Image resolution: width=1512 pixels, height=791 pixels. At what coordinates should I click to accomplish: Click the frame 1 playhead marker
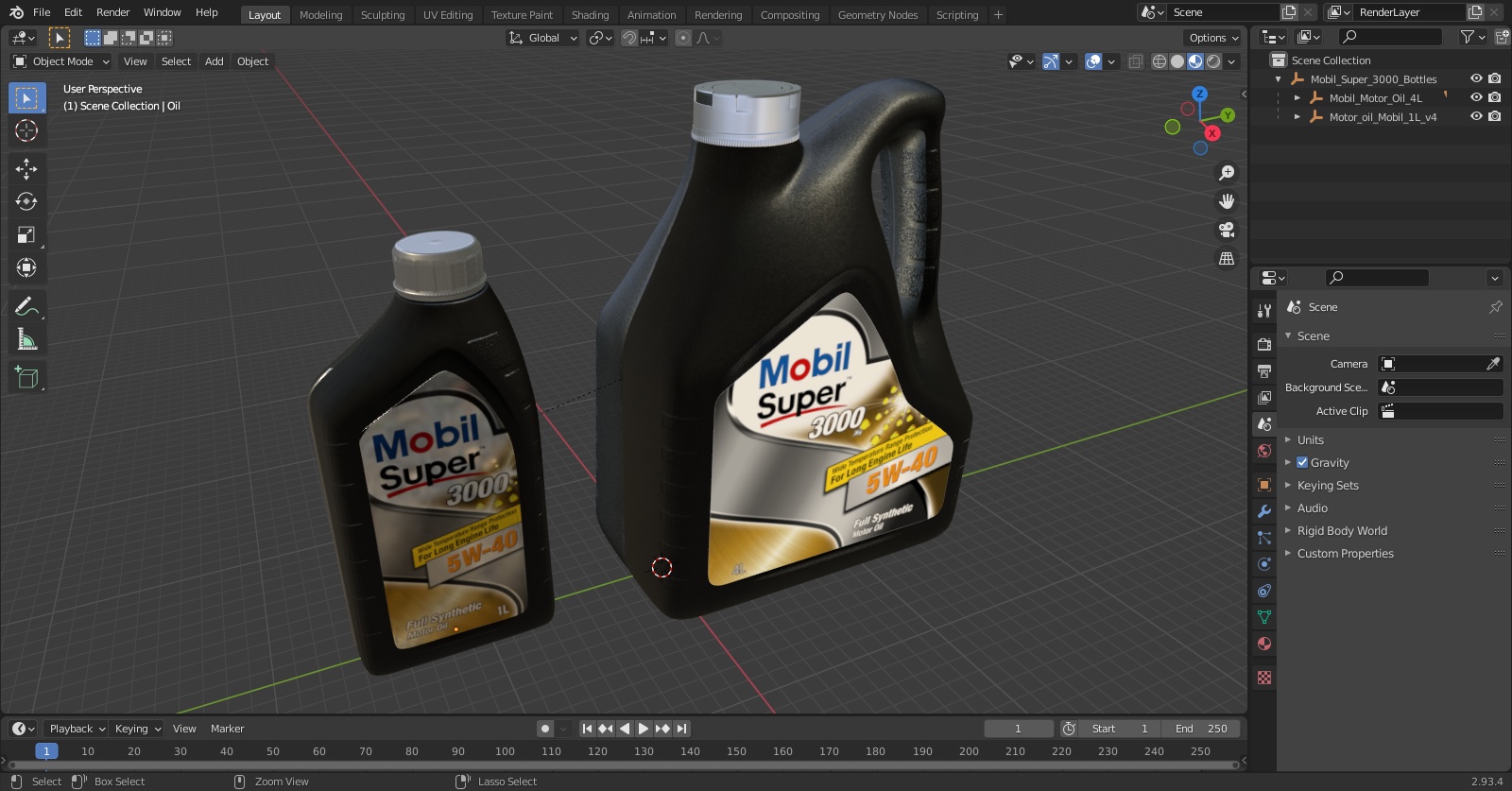(46, 751)
